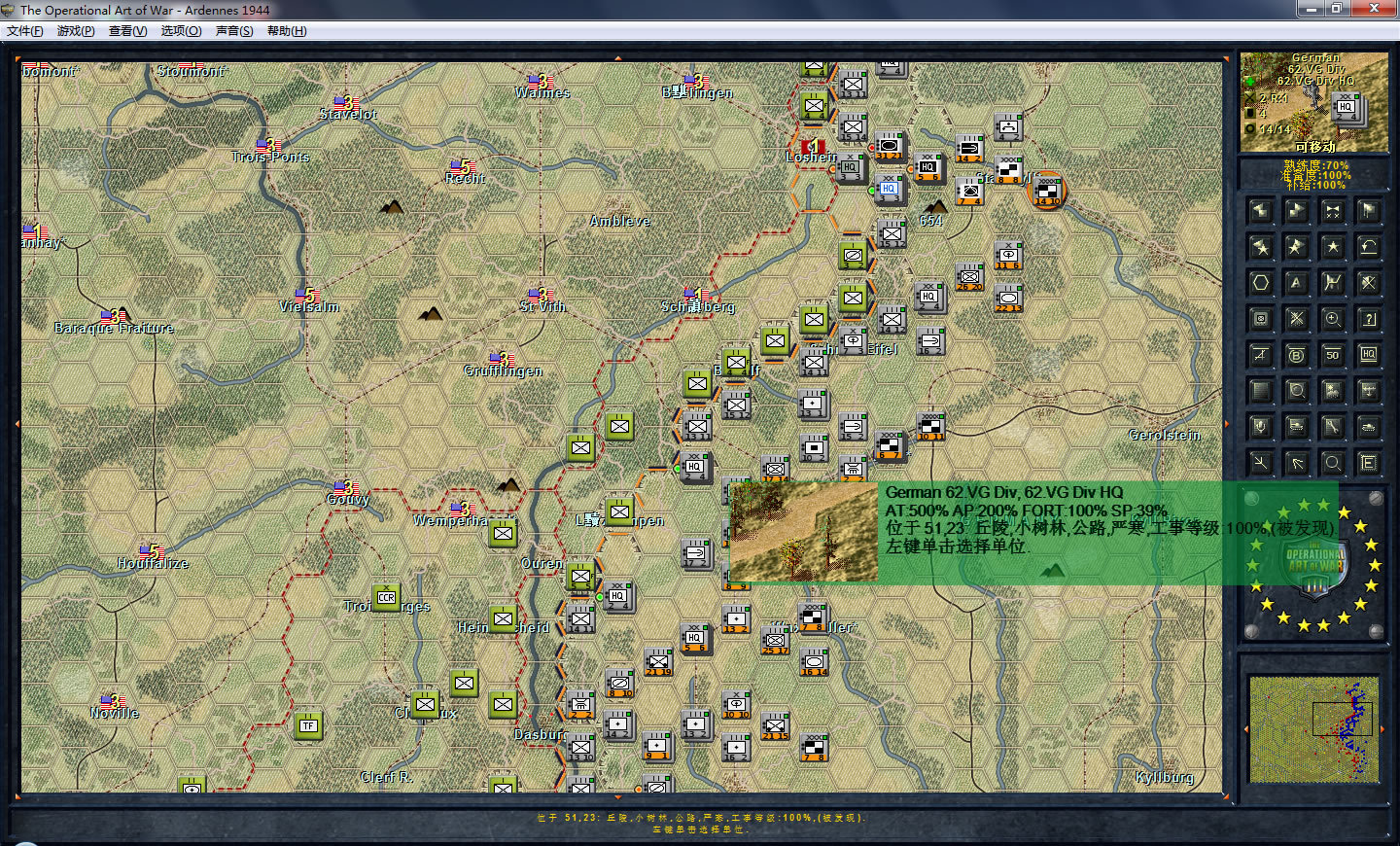Open the airplane air briefing button
The height and width of the screenshot is (846, 1400).
[x=1369, y=391]
